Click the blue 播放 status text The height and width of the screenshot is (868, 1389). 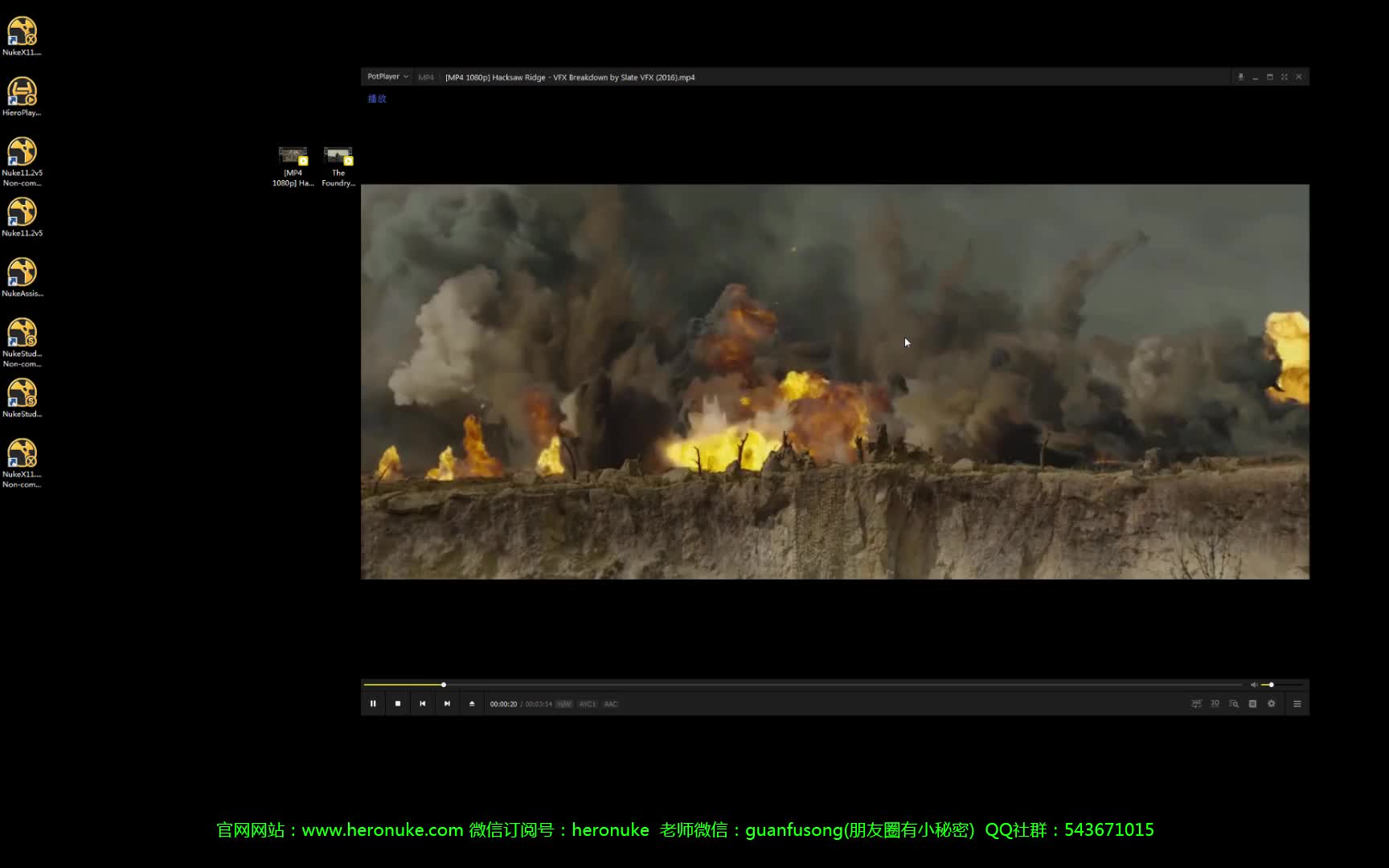point(377,98)
